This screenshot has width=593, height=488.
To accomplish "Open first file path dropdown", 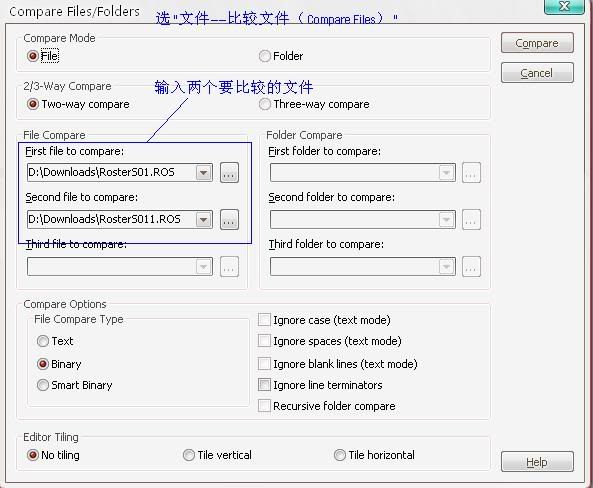I will point(203,173).
